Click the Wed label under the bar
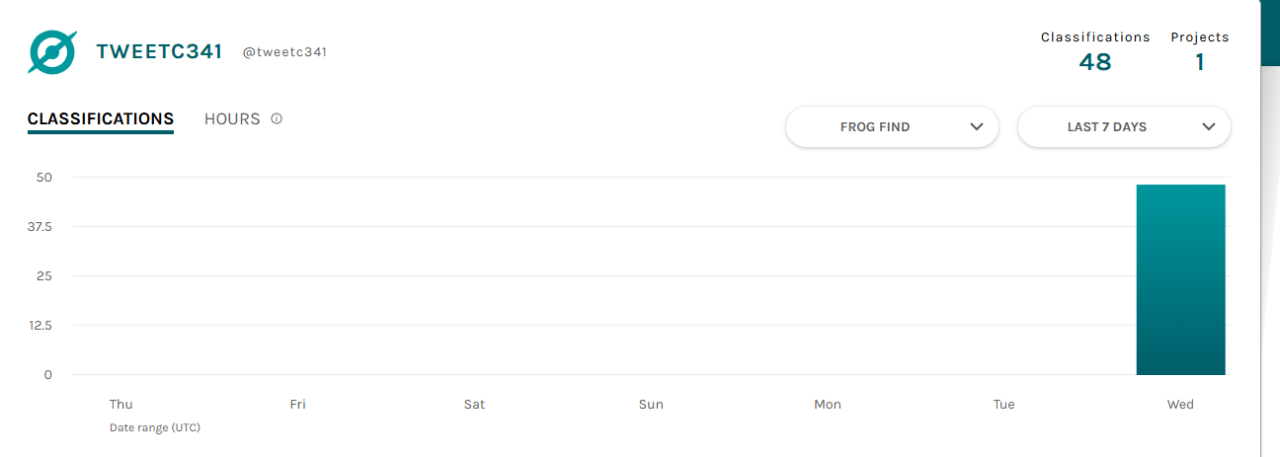The width and height of the screenshot is (1280, 457). pos(1180,404)
